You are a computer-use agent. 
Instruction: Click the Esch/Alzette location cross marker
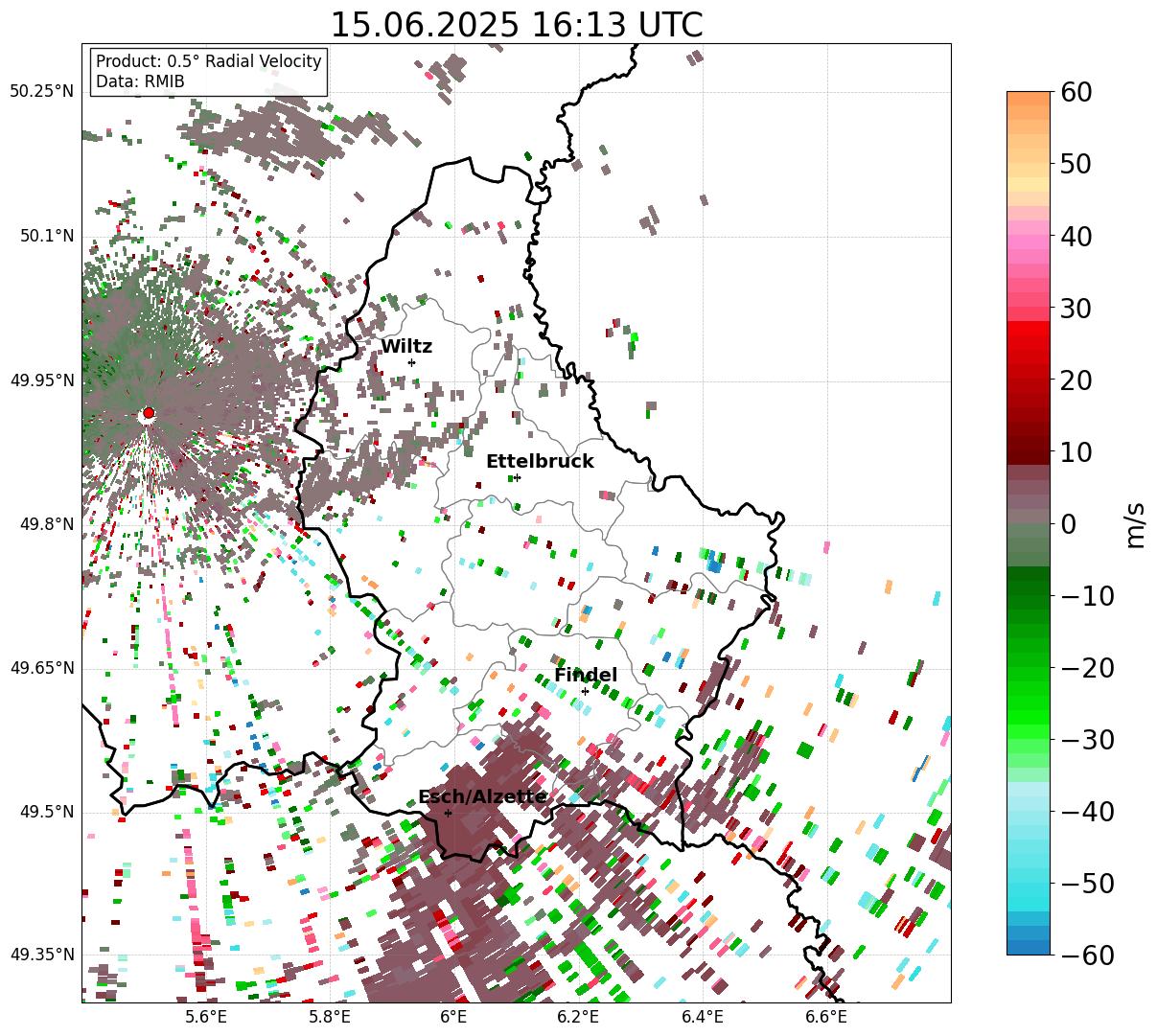point(448,813)
